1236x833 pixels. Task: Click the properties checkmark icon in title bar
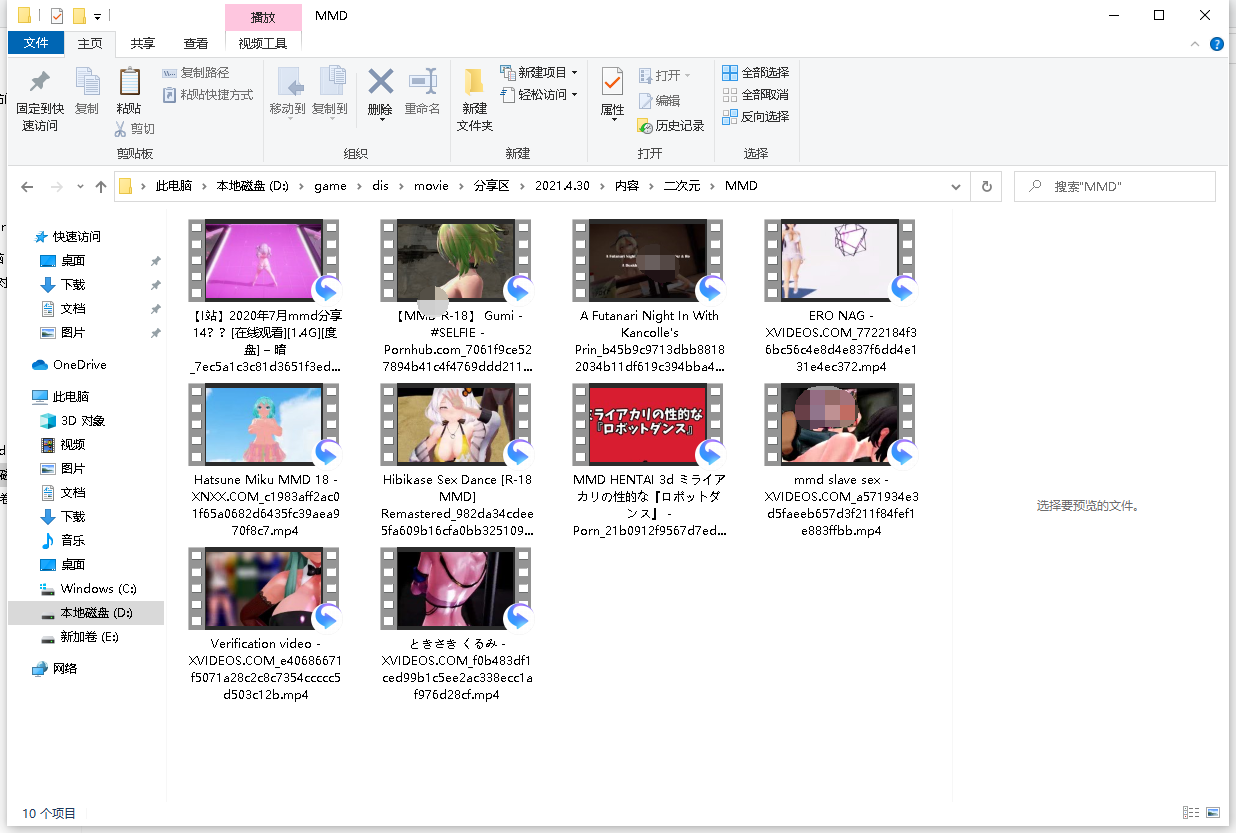(x=56, y=16)
